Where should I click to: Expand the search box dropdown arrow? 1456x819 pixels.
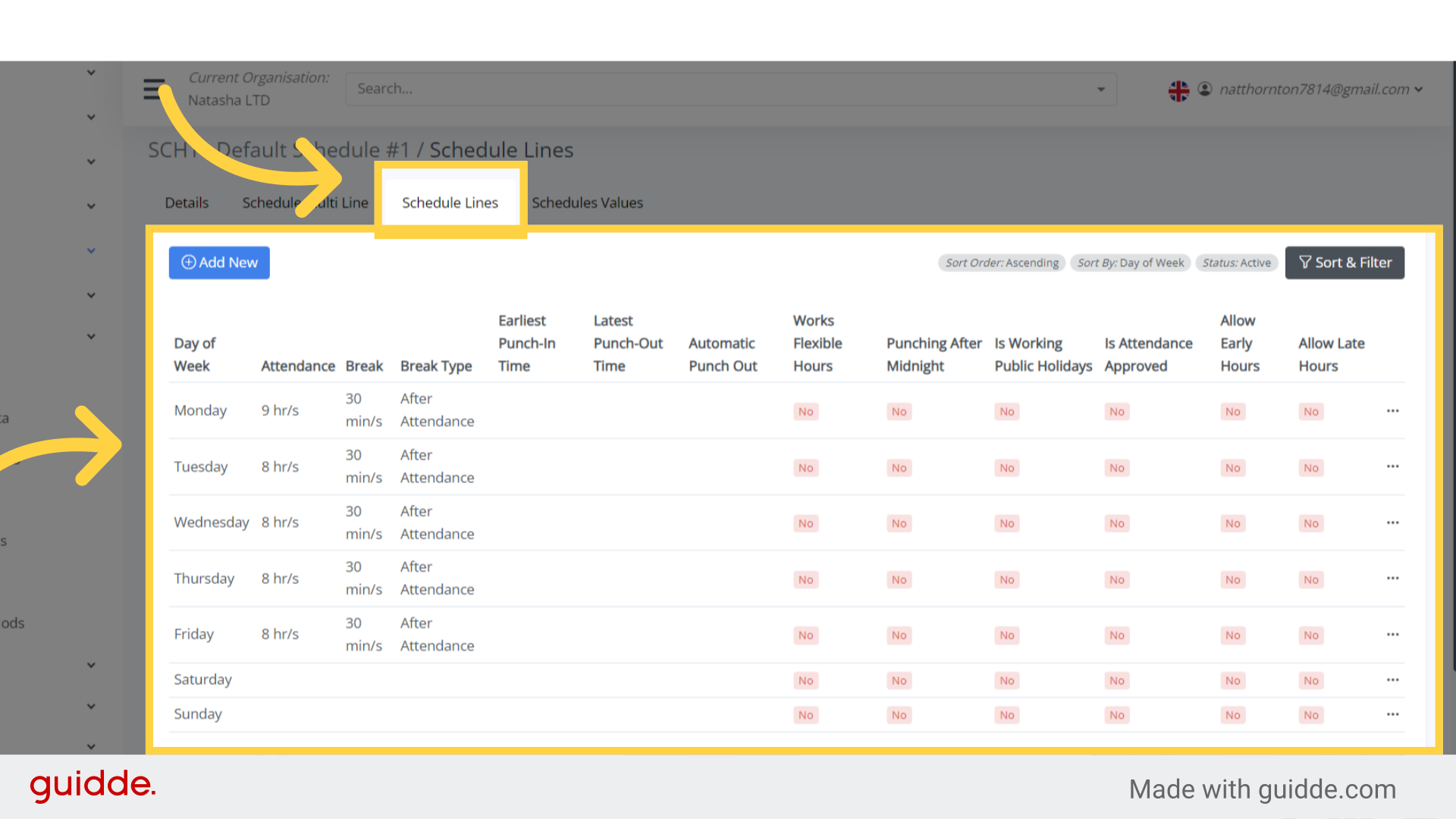(1100, 89)
